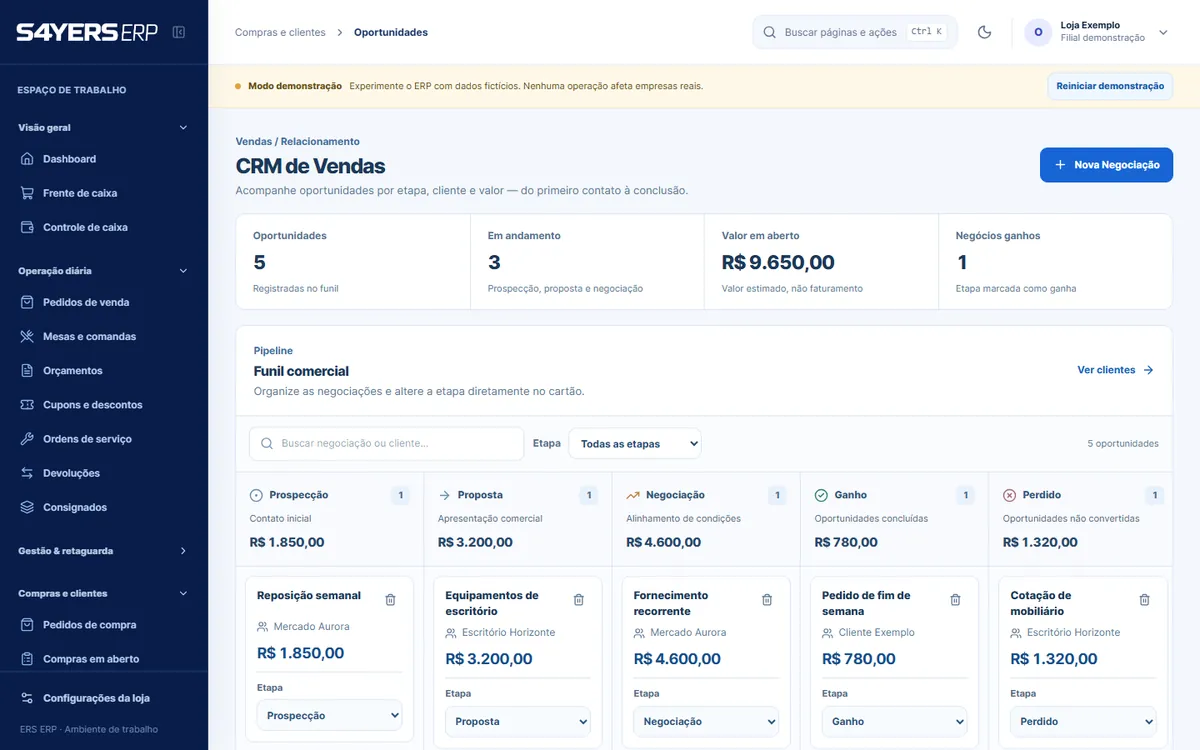Open Pedidos de venda menu item
This screenshot has width=1200, height=750.
point(104,302)
